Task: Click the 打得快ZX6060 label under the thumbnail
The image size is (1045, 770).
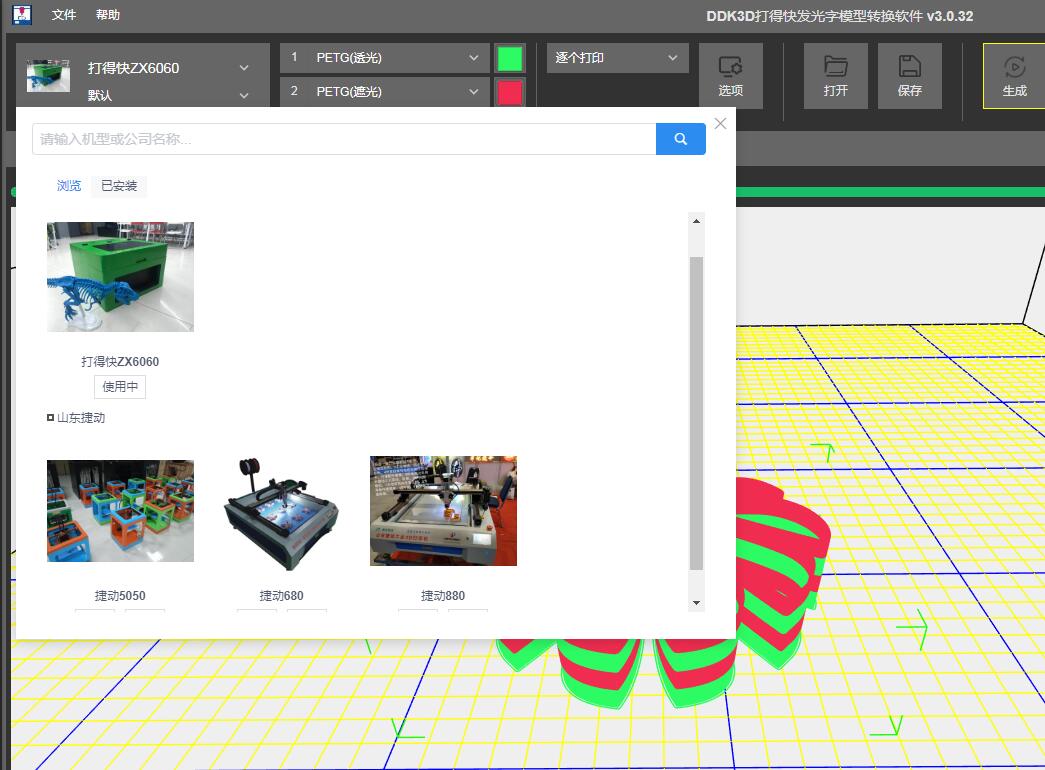Action: (120, 361)
